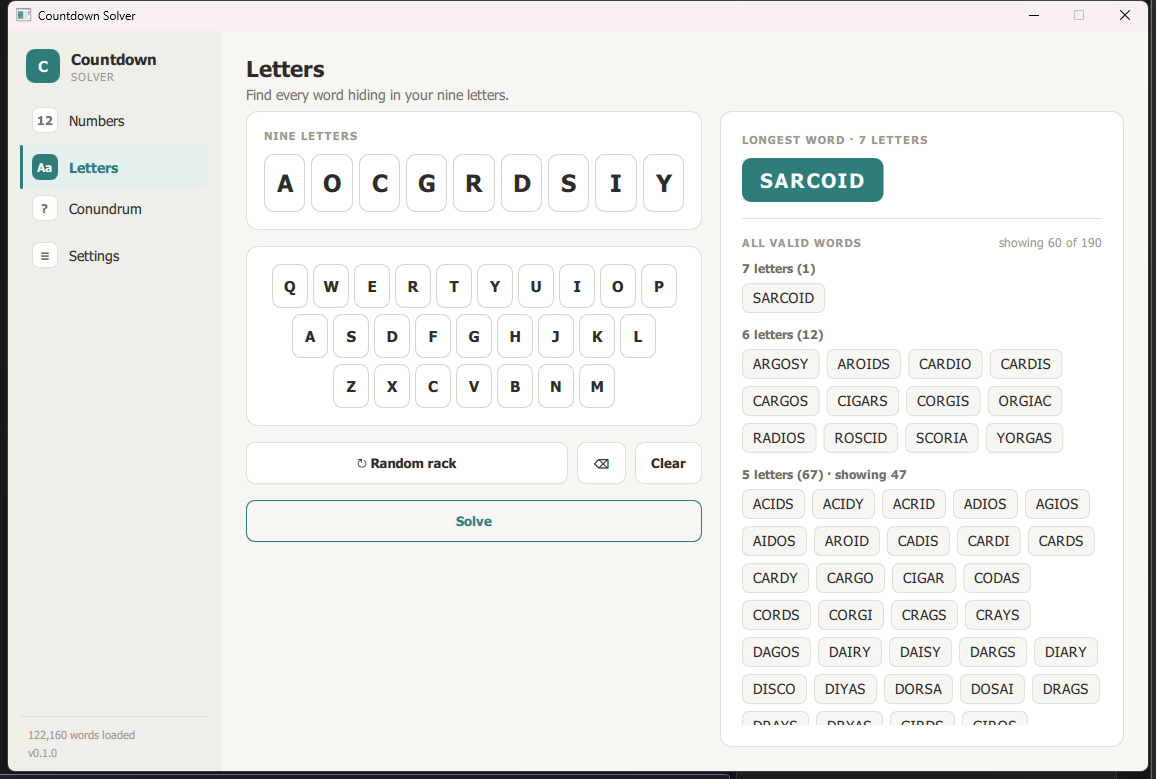The width and height of the screenshot is (1156, 779).
Task: Select the CIGARS word chip
Action: [x=863, y=401]
